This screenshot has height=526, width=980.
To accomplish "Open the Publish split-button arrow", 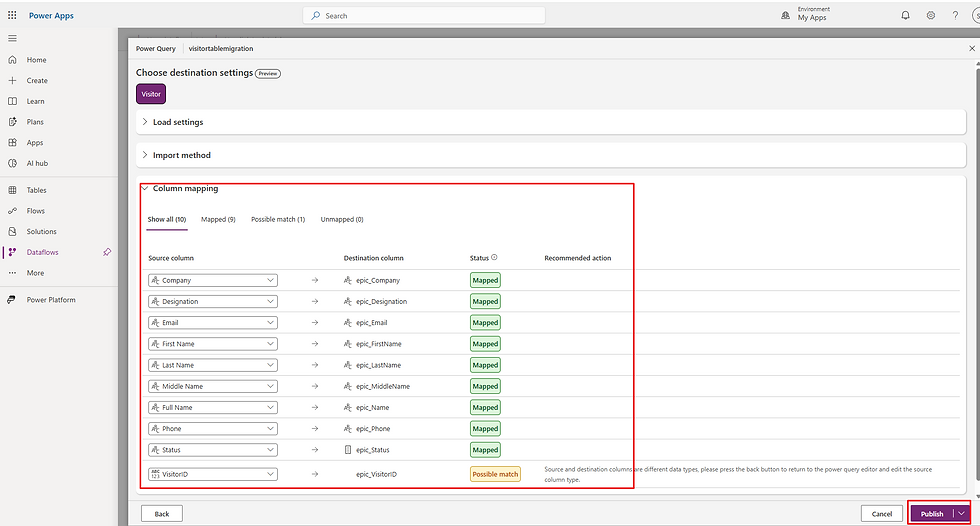I will 961,514.
